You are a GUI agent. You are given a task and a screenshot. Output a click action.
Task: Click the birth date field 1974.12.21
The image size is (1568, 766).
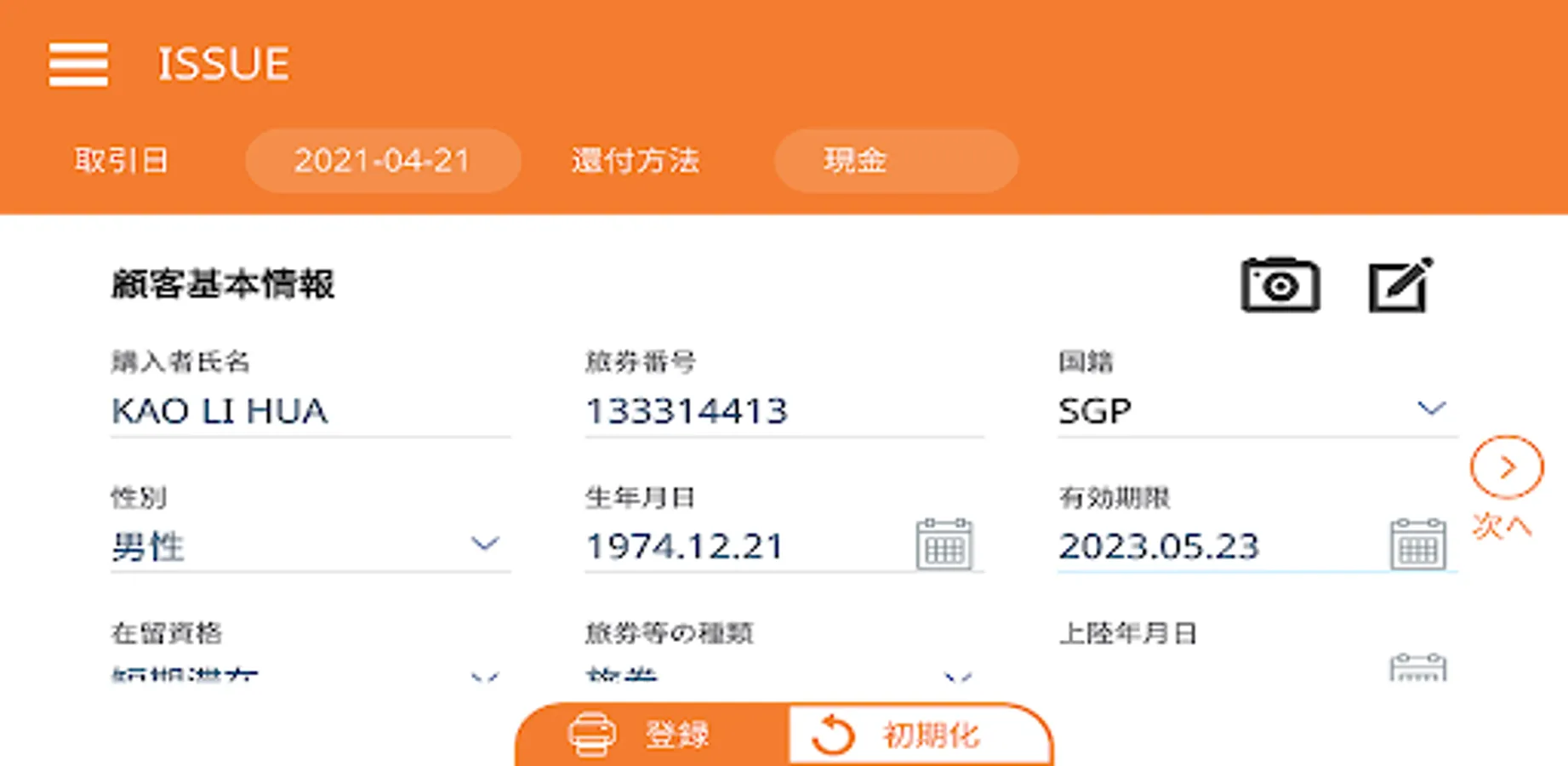[740, 546]
